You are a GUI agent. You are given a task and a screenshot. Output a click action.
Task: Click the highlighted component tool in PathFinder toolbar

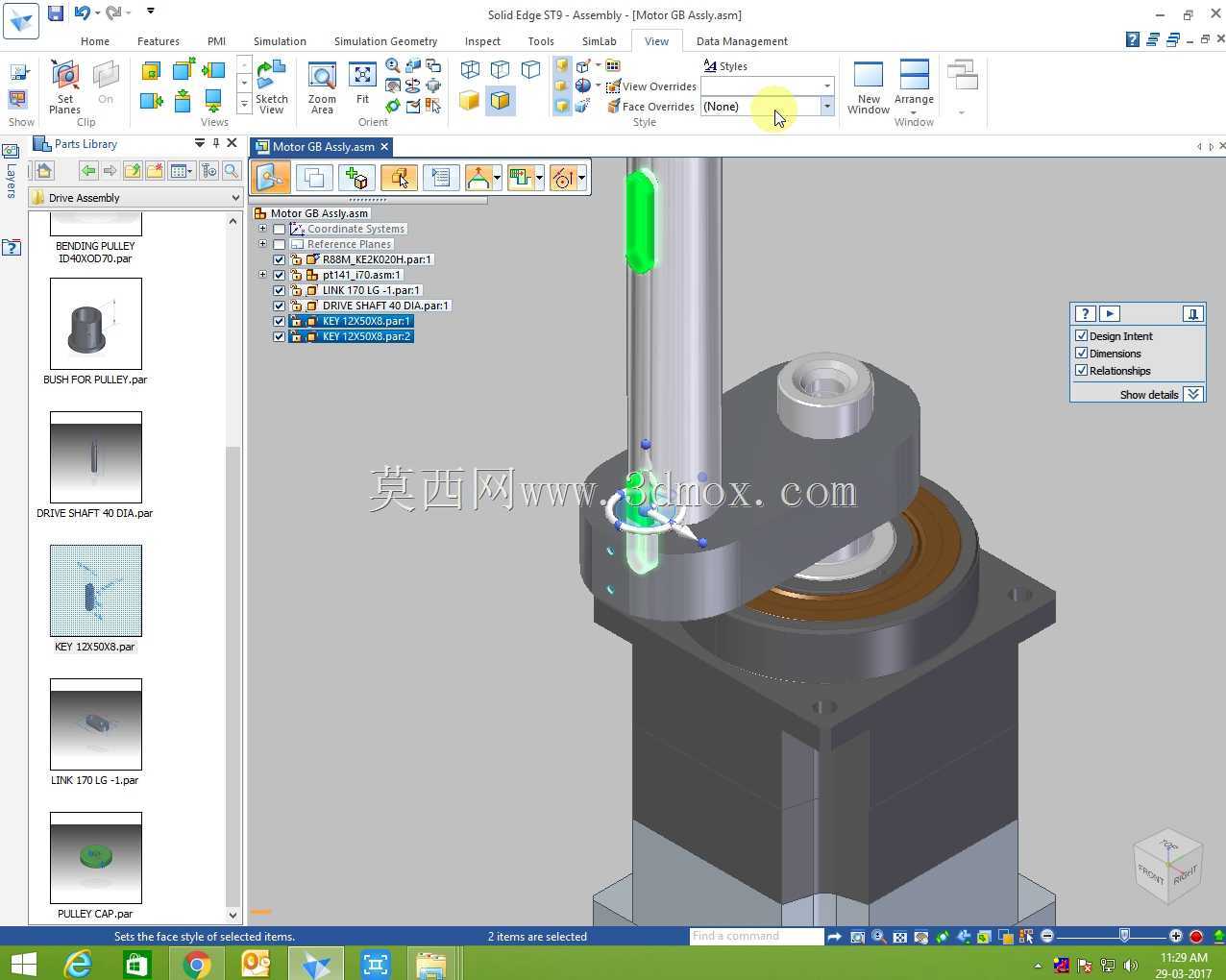coord(399,178)
